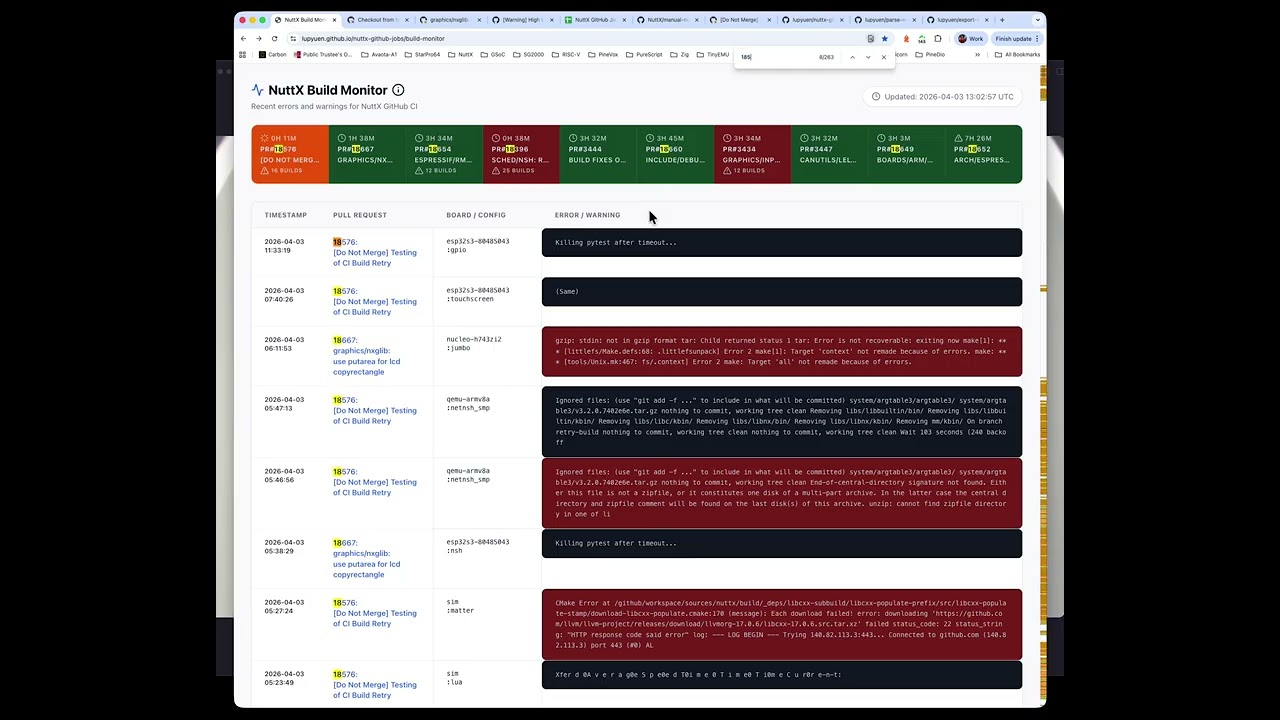Bookmark this page with the star icon
The image size is (1280, 720).
884,38
